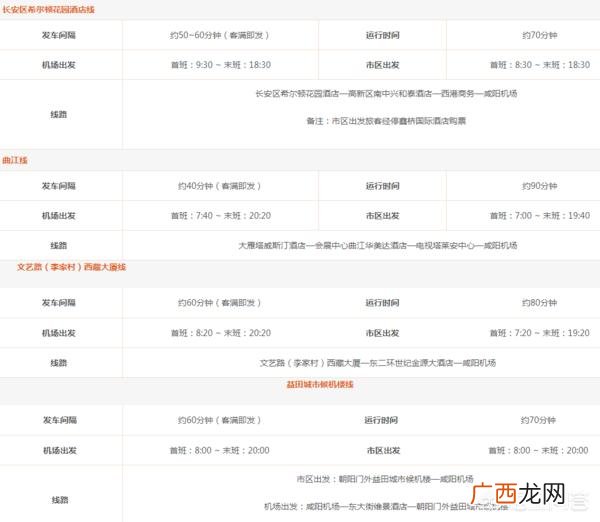Click the 约80分钟 run-time cell
The height and width of the screenshot is (522, 600).
click(x=540, y=303)
